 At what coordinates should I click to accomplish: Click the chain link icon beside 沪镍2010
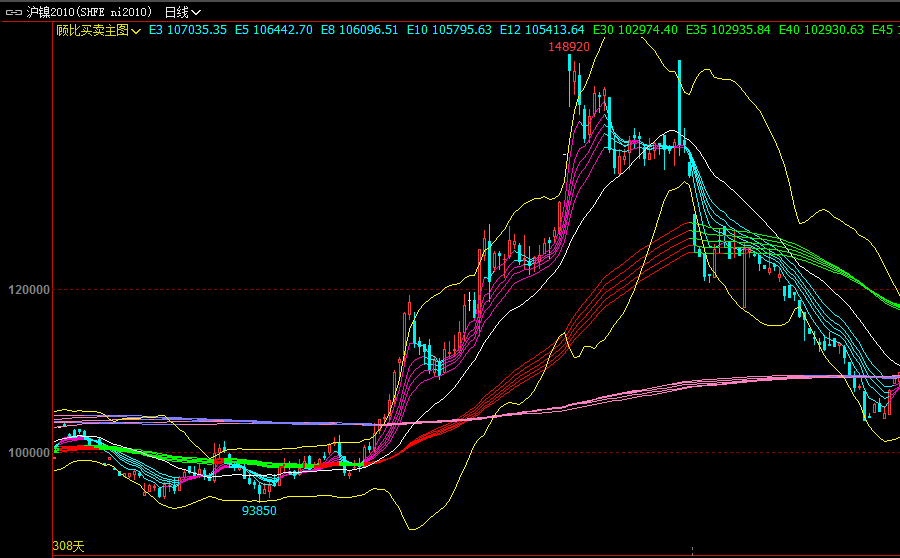click(14, 12)
